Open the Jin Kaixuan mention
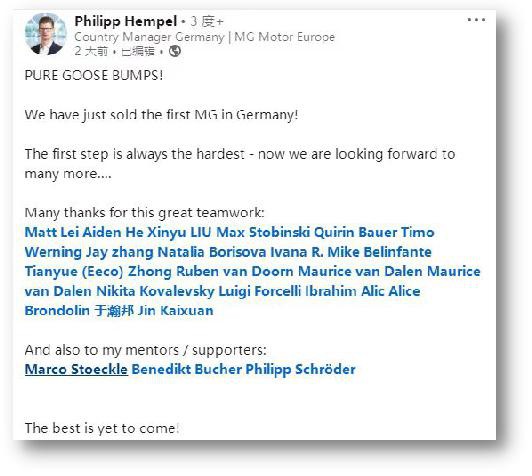Screen dimensions: 532x476 (175, 311)
